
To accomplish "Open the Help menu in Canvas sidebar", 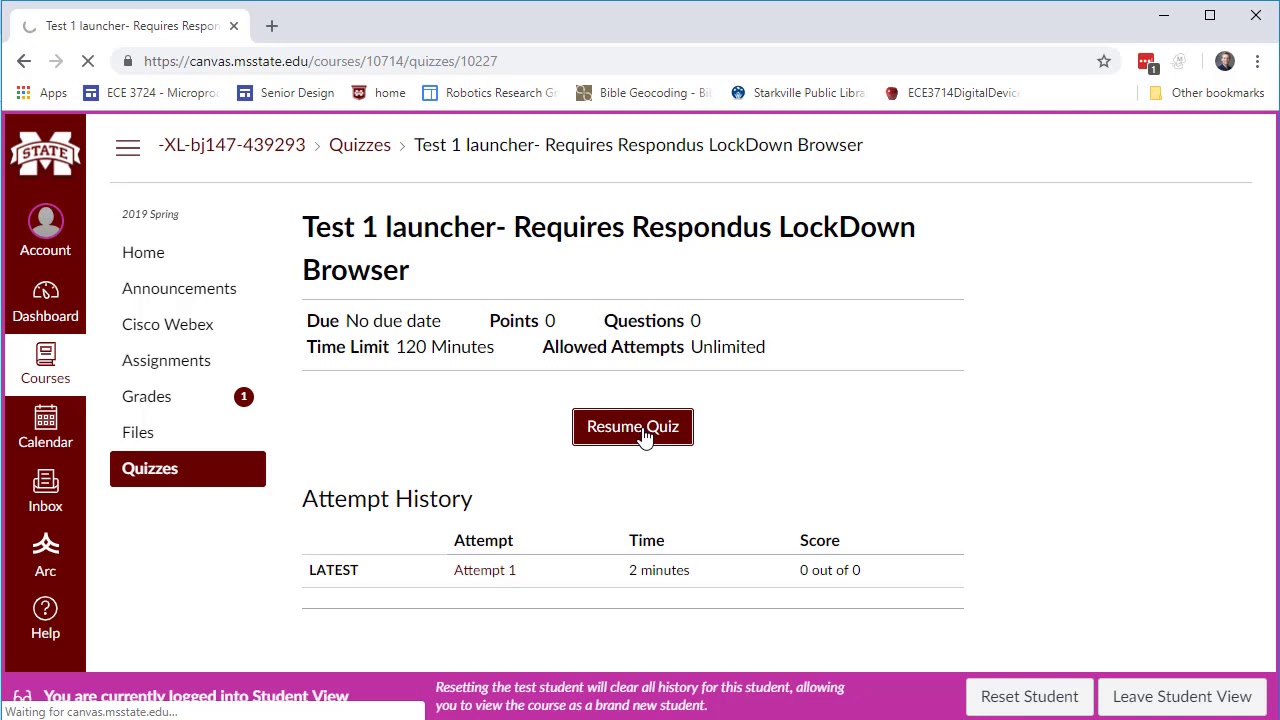I will [45, 618].
